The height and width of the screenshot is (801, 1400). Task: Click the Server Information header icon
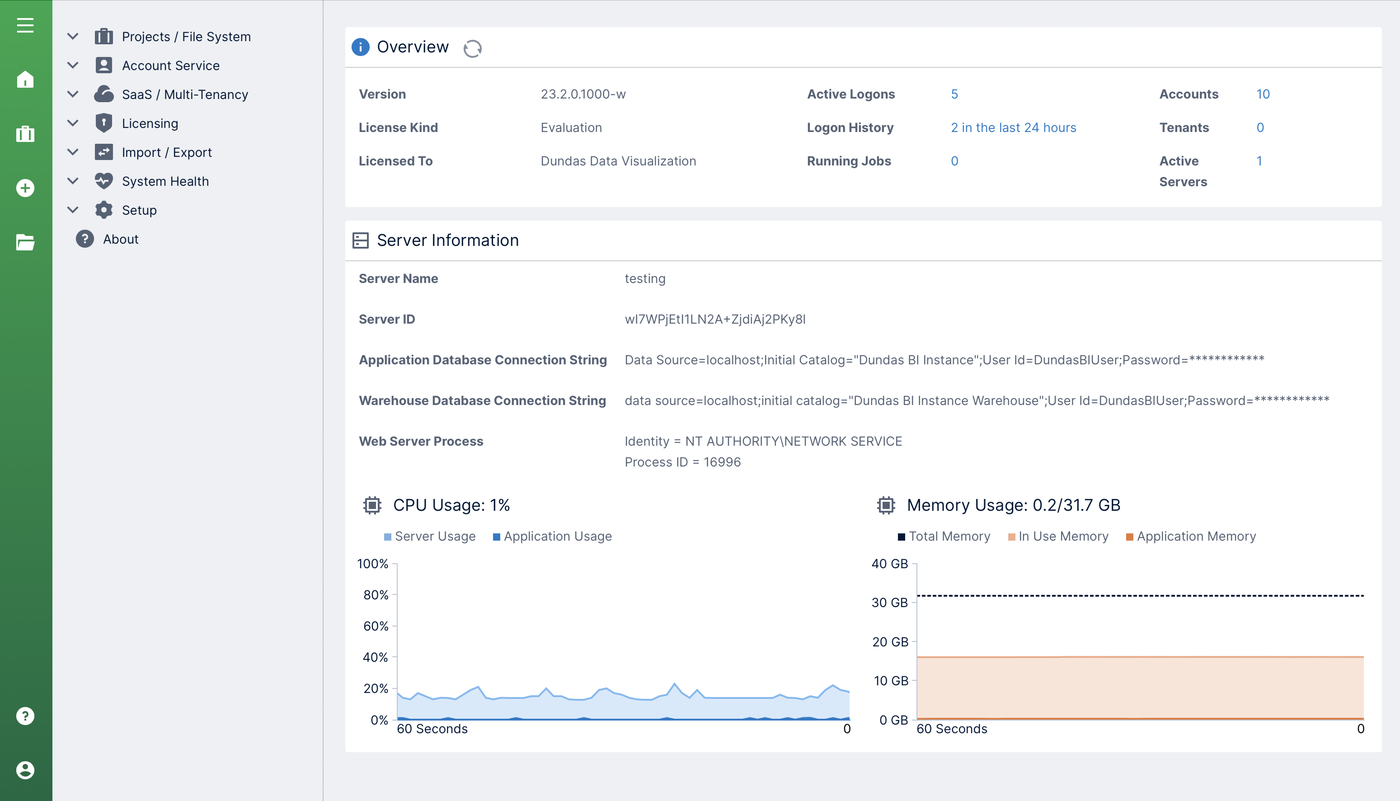click(x=360, y=241)
